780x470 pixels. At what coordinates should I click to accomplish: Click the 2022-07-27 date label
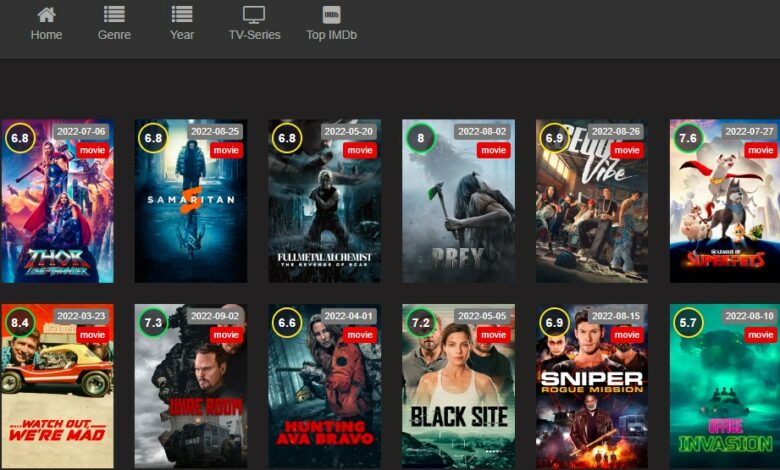[749, 131]
